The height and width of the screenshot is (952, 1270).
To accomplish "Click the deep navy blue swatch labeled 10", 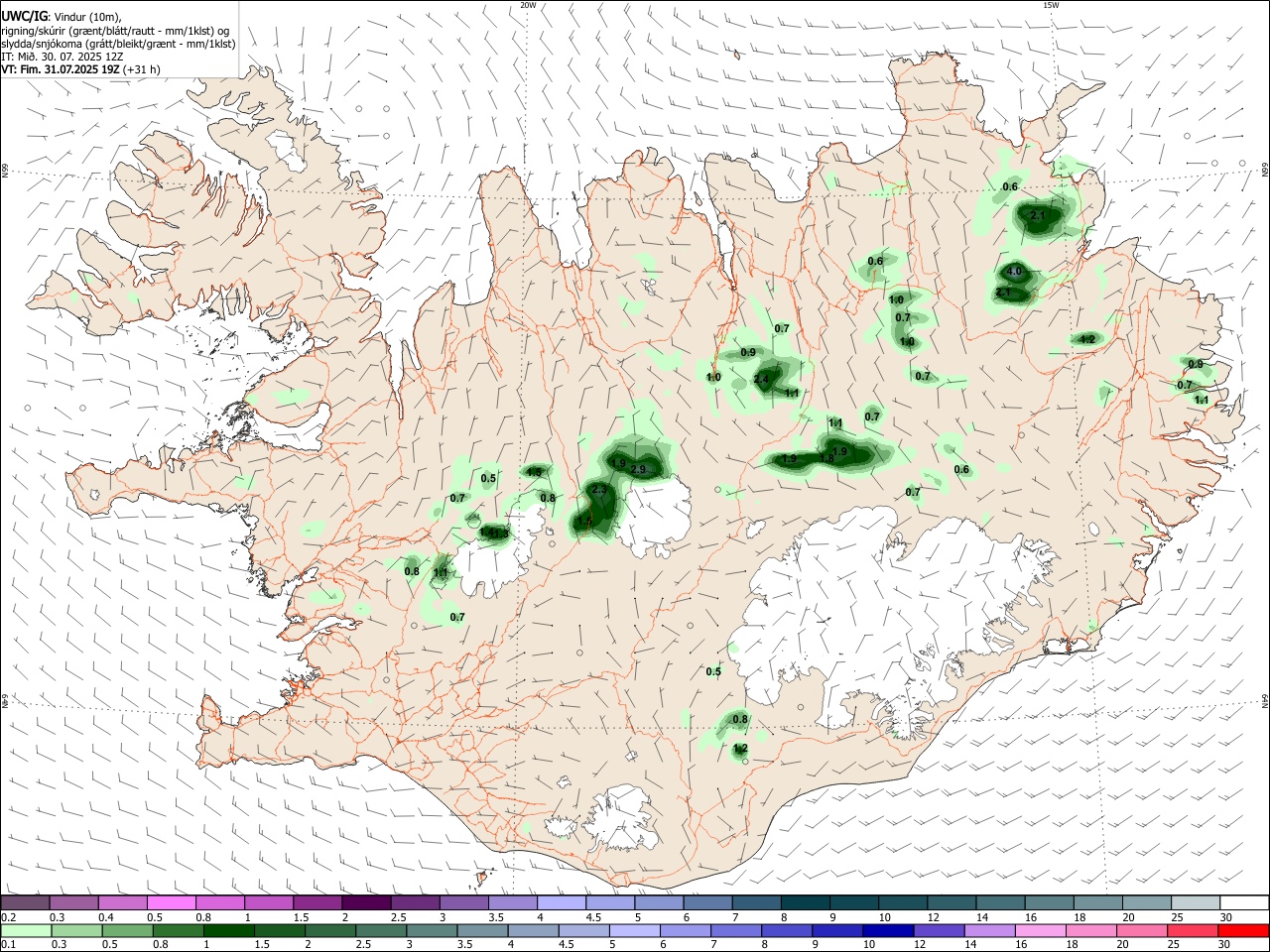I will click(887, 930).
